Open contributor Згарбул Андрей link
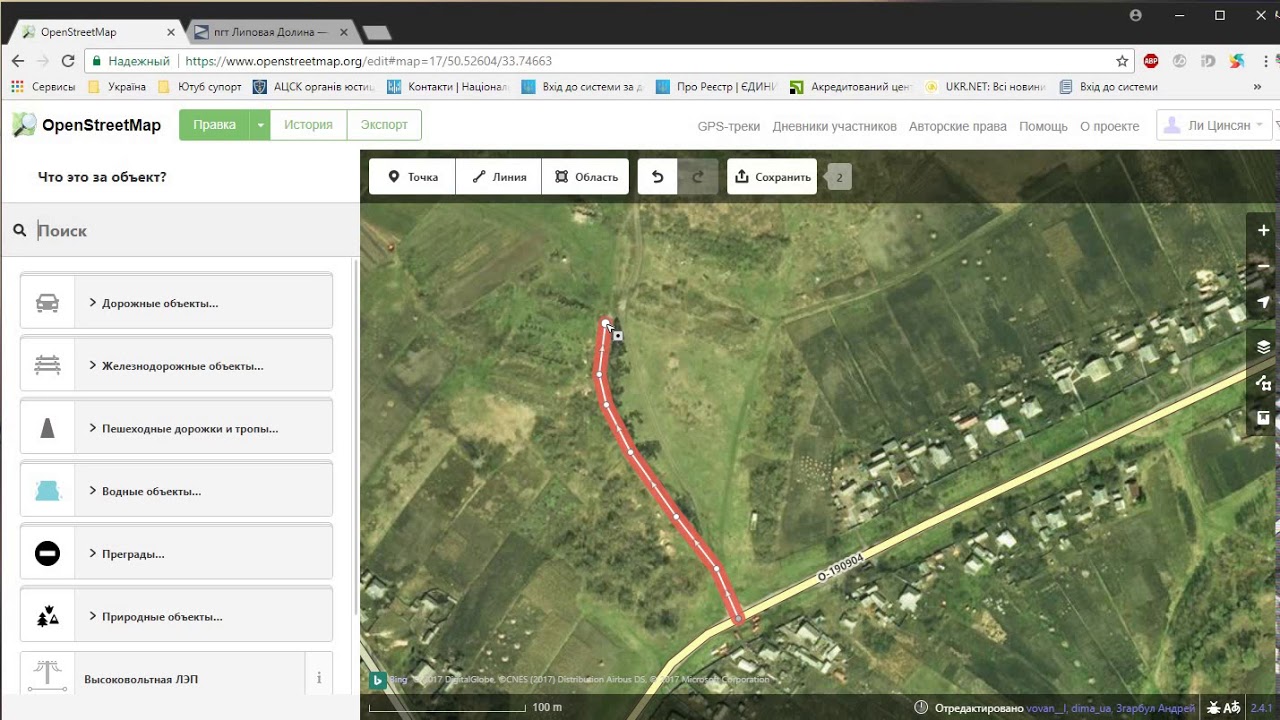Image resolution: width=1280 pixels, height=720 pixels. (1156, 708)
